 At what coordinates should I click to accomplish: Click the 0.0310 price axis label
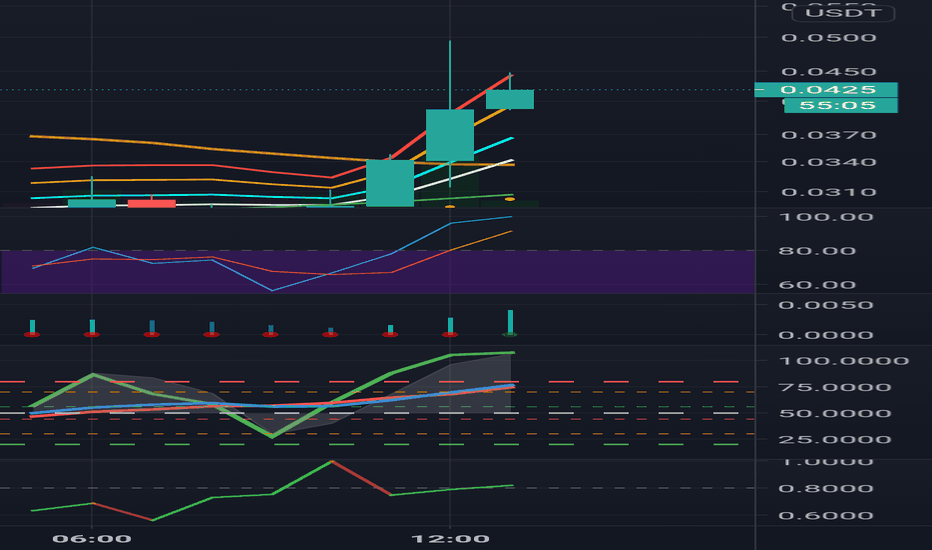829,193
